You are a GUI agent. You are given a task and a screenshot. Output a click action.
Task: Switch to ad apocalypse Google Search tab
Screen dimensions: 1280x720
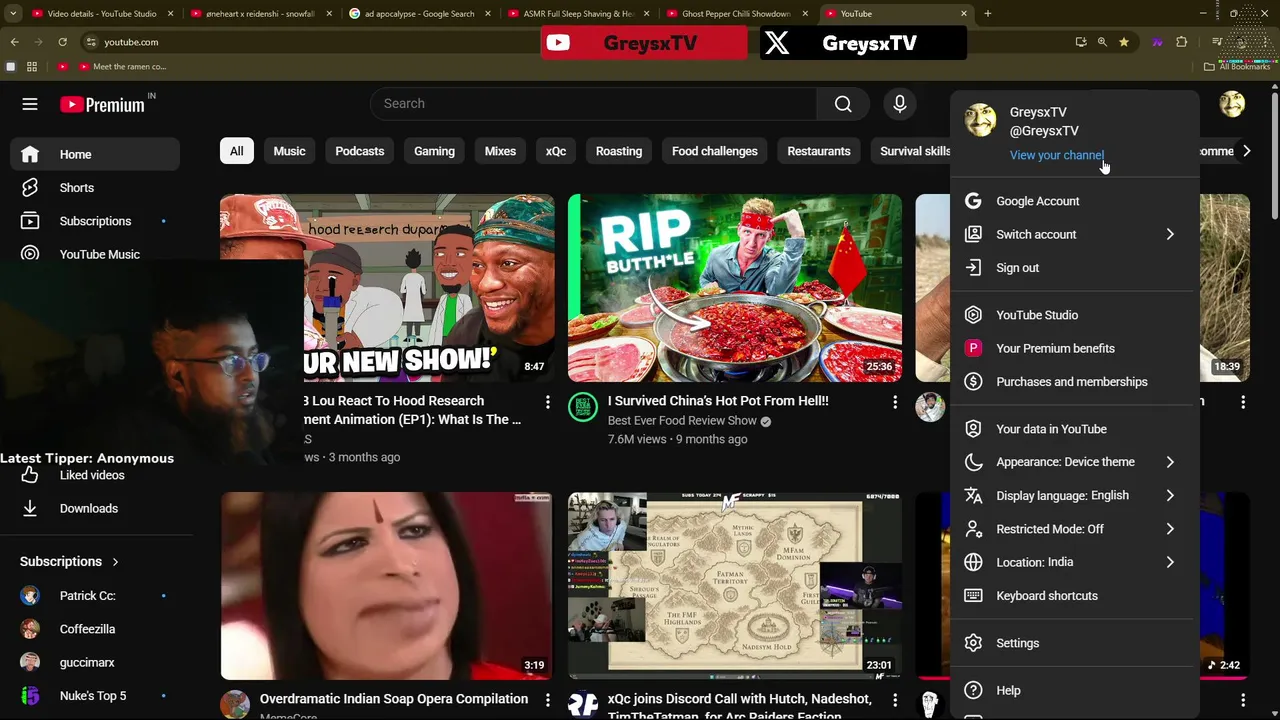point(419,14)
